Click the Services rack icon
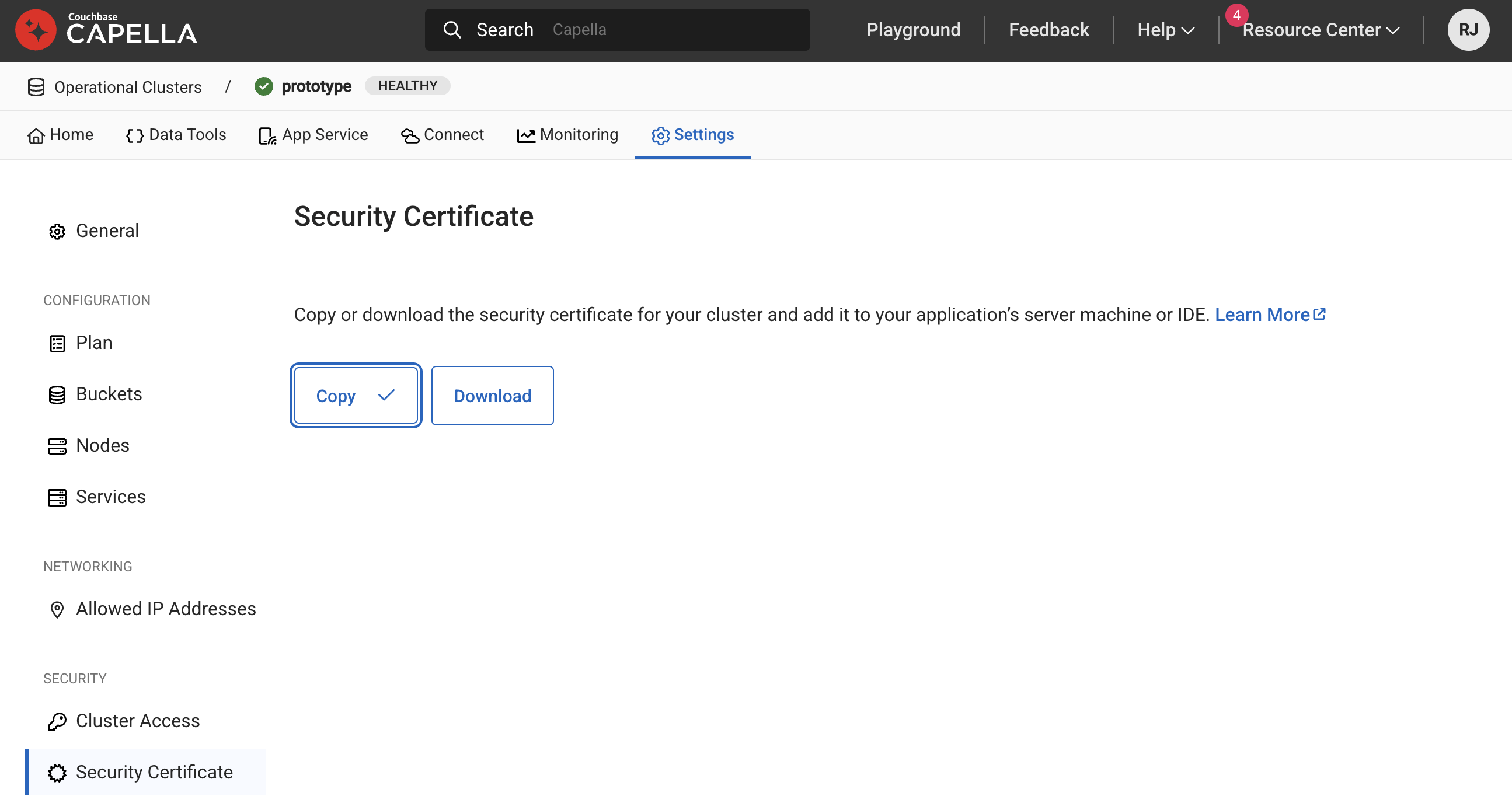The width and height of the screenshot is (1512, 803). [x=57, y=498]
